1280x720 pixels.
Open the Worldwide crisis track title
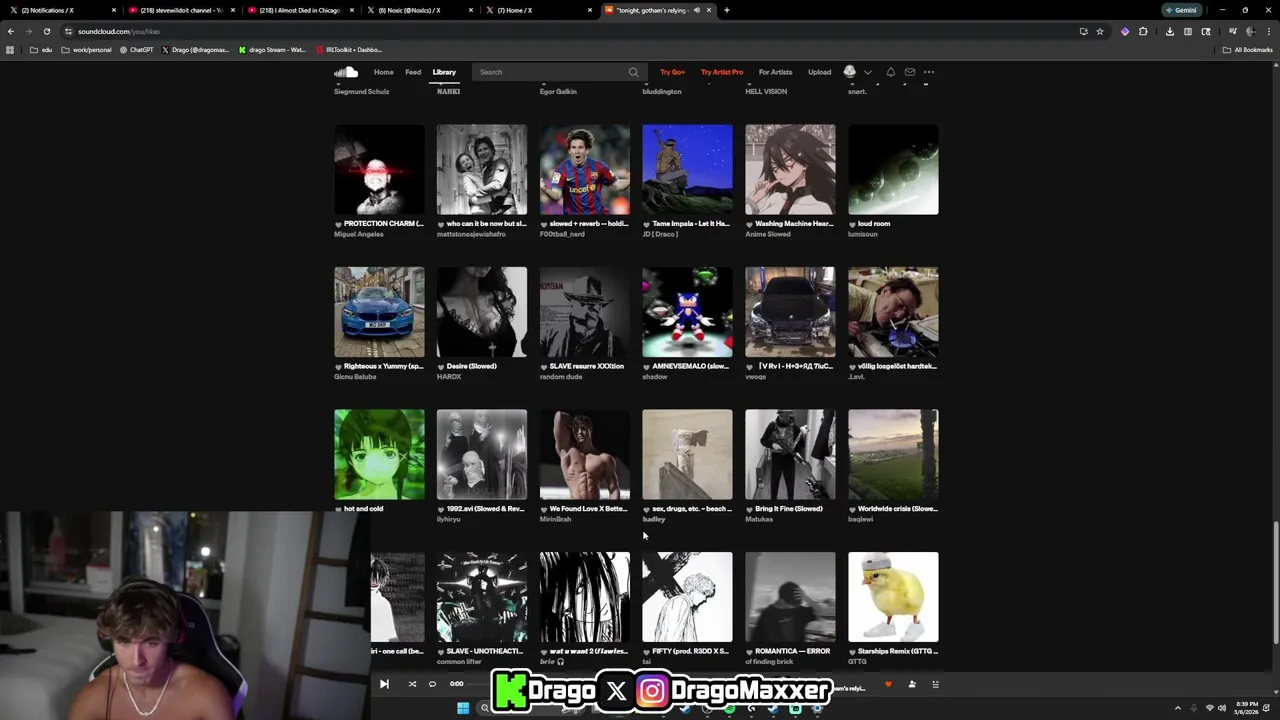[898, 509]
